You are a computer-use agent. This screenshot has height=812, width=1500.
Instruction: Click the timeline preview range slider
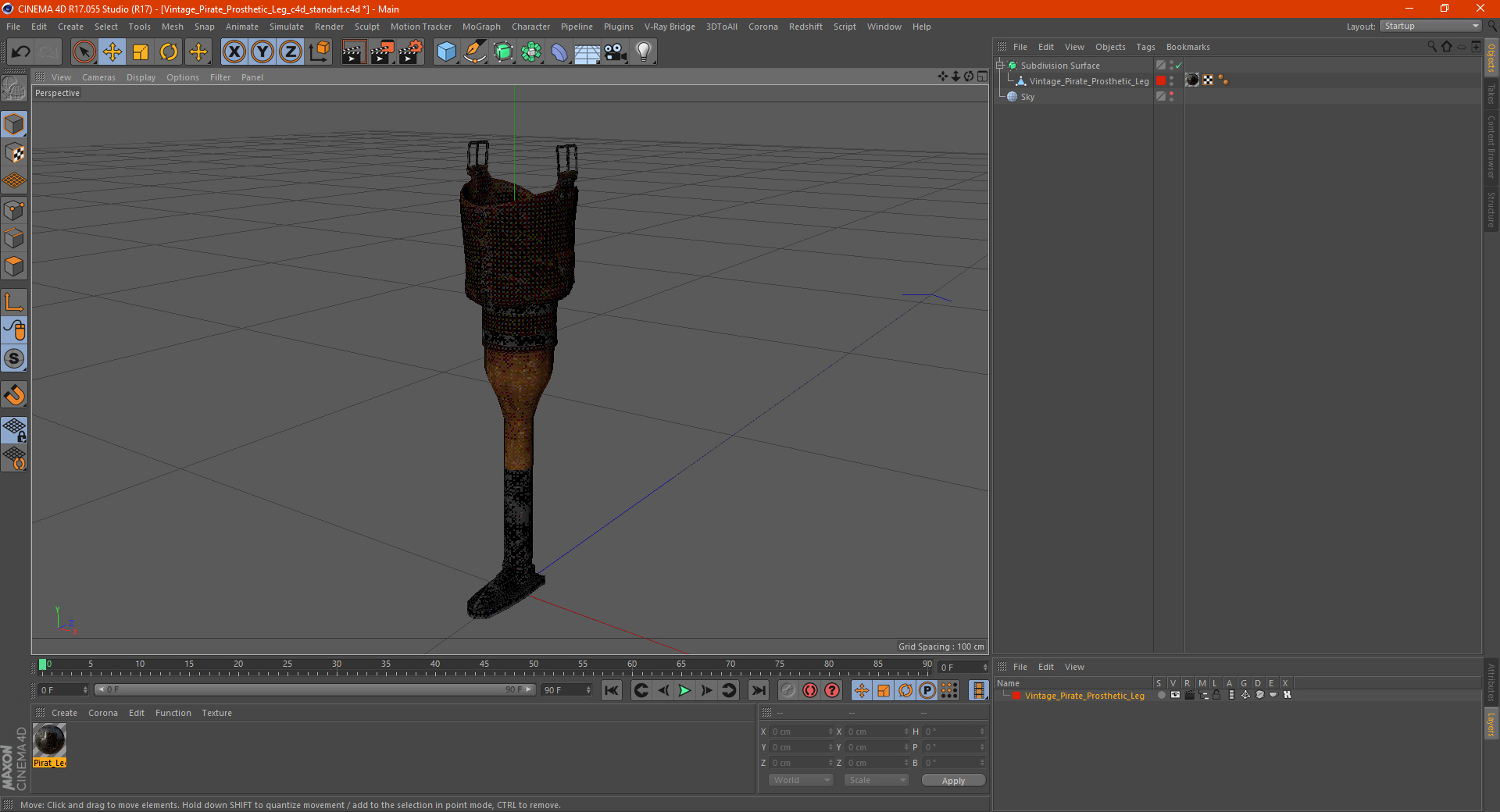[315, 689]
